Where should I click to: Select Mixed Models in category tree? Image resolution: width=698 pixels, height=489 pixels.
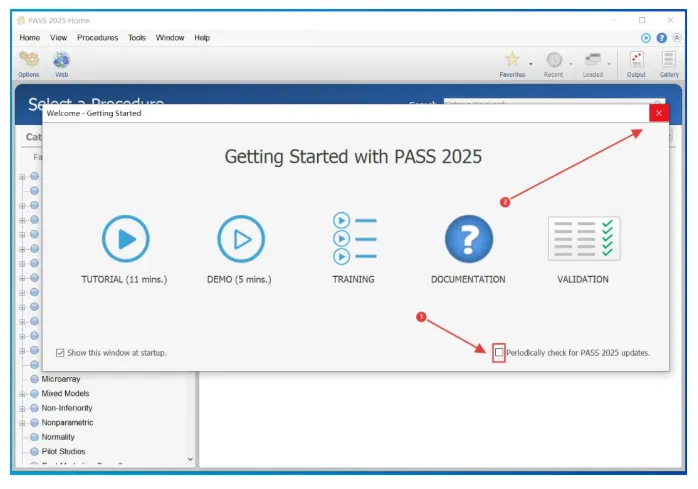65,393
